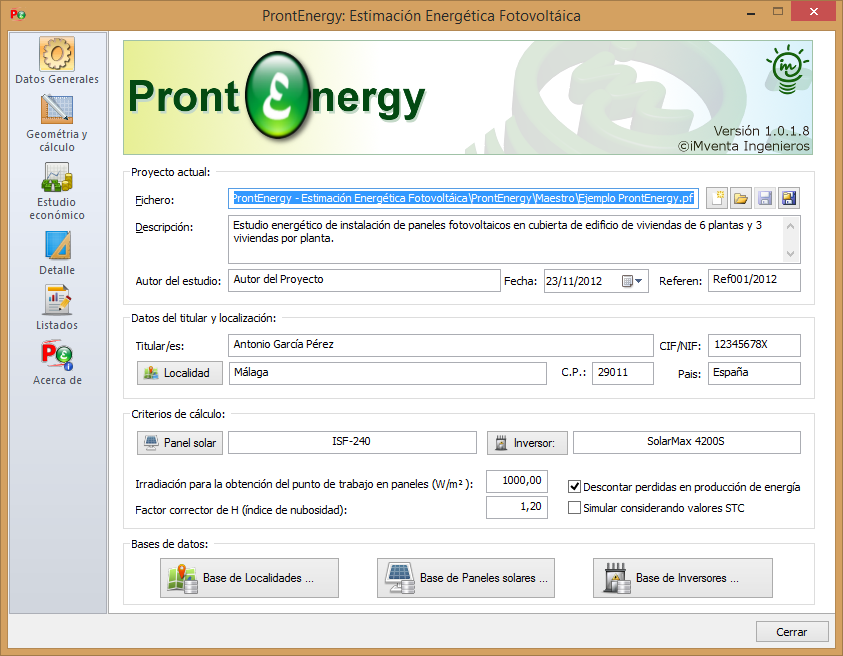
Task: Click the CIF/NIF field
Action: coord(754,345)
